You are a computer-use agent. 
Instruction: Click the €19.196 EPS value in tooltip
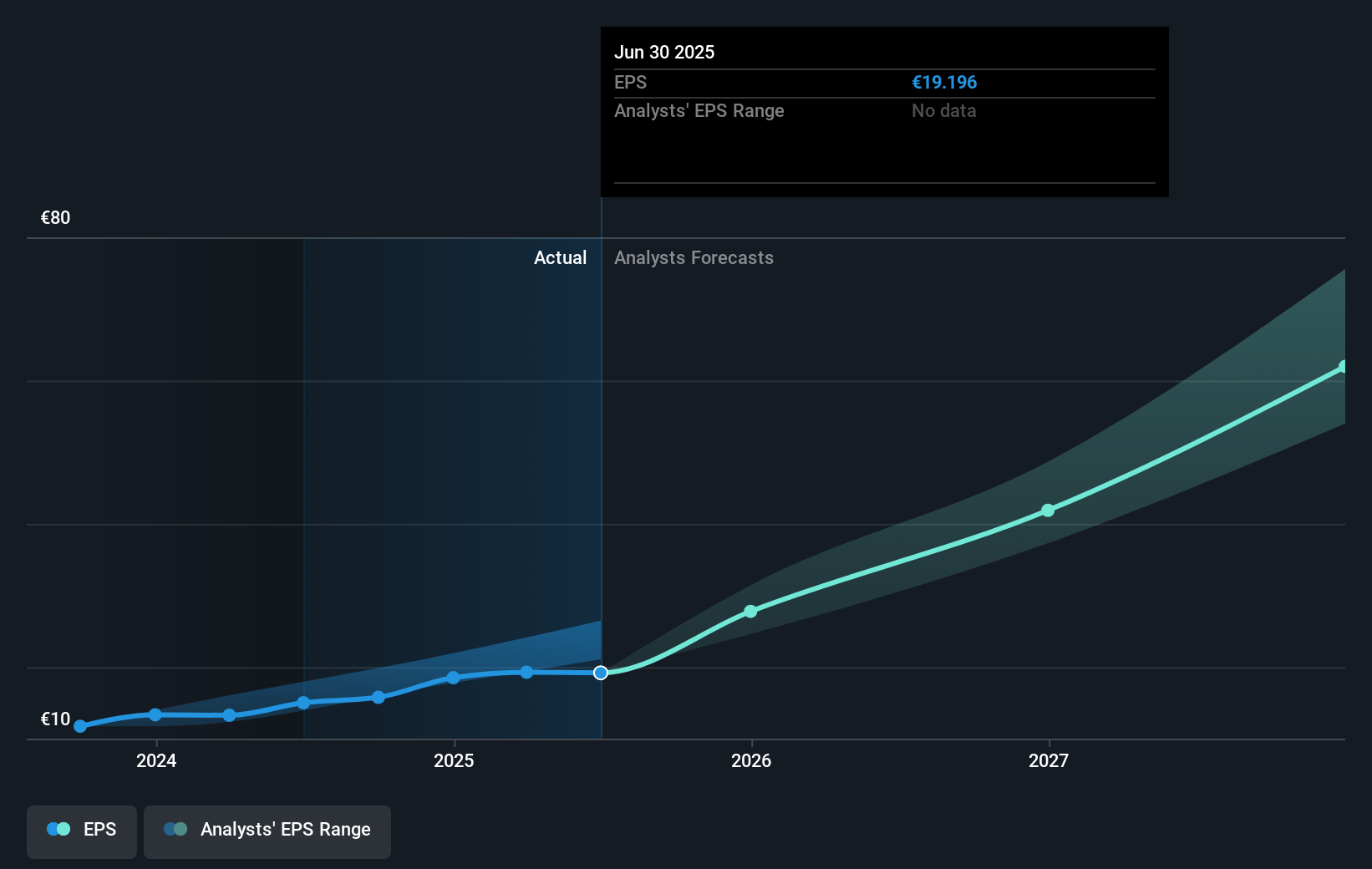(x=944, y=82)
